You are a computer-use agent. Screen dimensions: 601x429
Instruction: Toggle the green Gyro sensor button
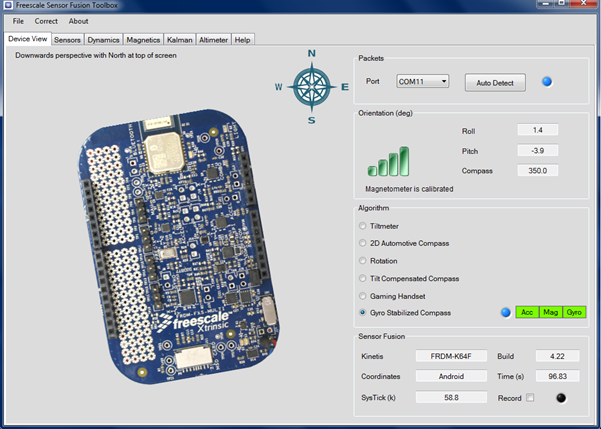pyautogui.click(x=574, y=312)
